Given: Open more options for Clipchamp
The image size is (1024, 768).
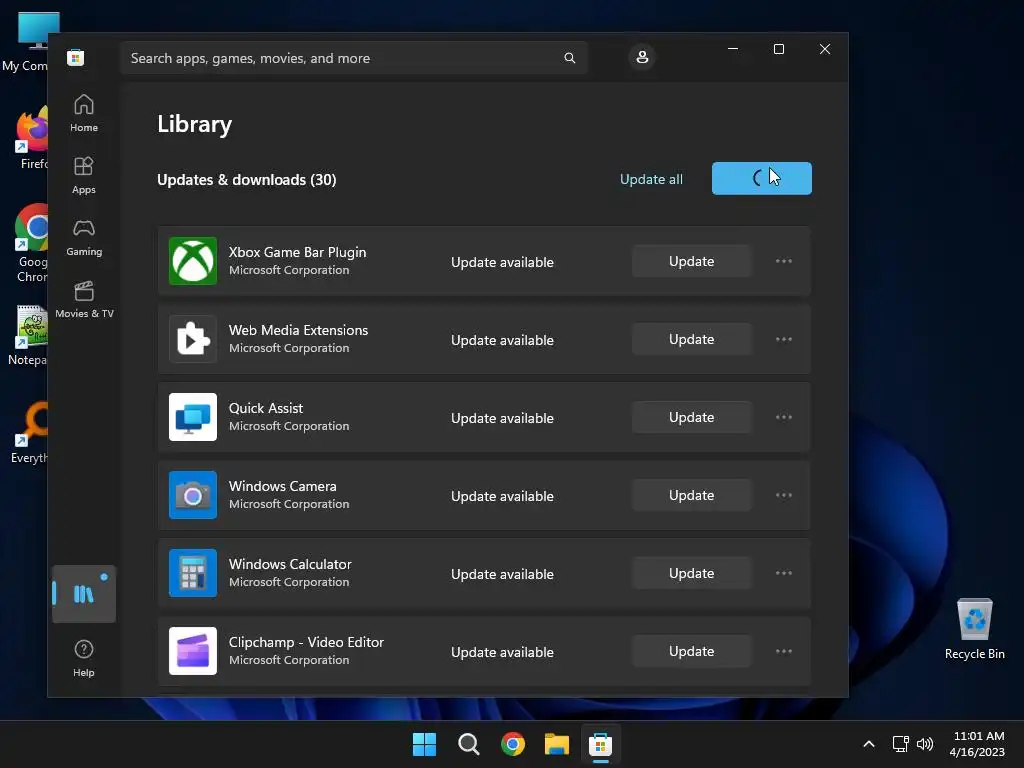Looking at the screenshot, I should point(784,651).
